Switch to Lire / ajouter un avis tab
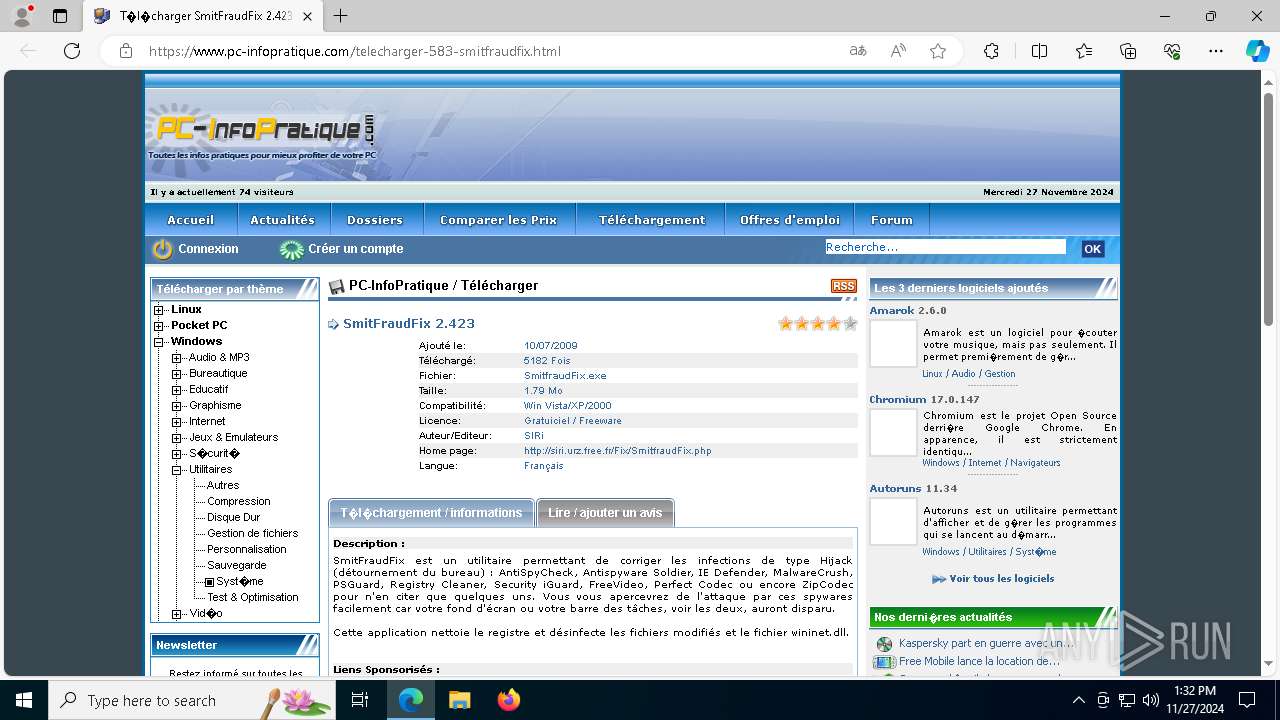Image resolution: width=1280 pixels, height=720 pixels. (605, 513)
